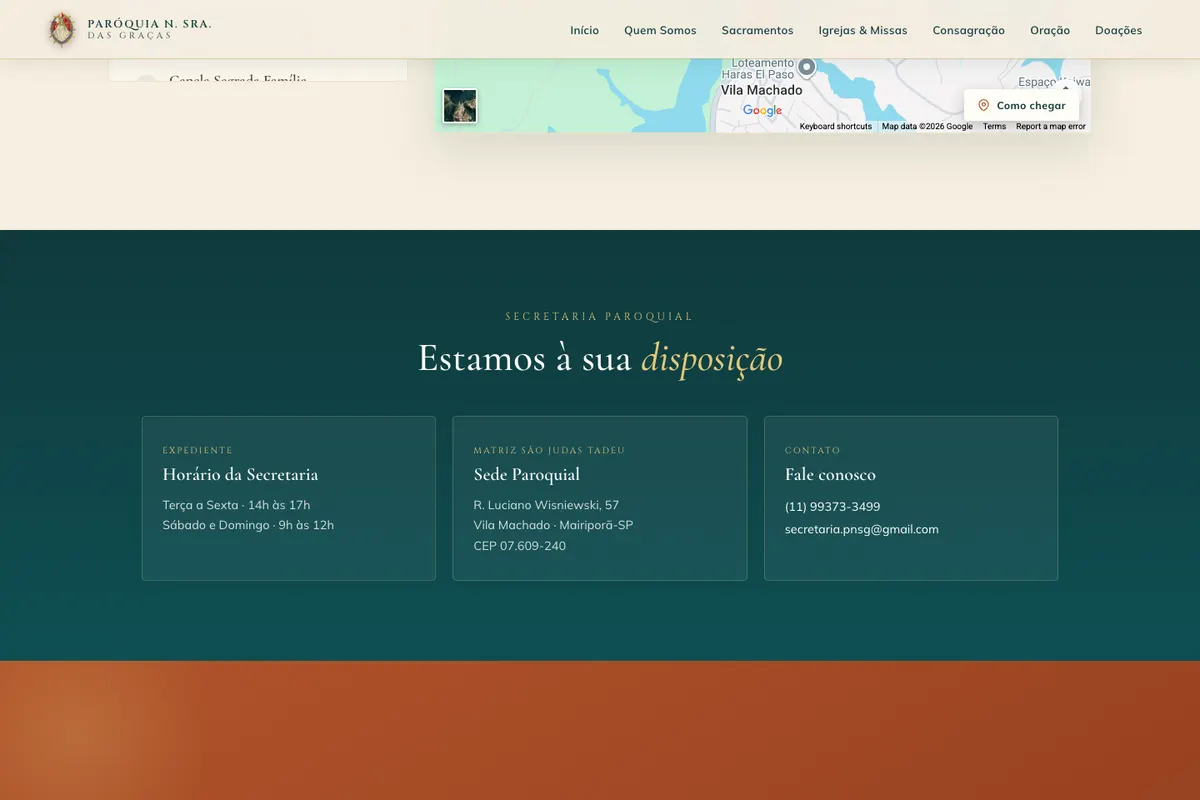Click the Paróquia N. Sra. das Graças title

149,29
